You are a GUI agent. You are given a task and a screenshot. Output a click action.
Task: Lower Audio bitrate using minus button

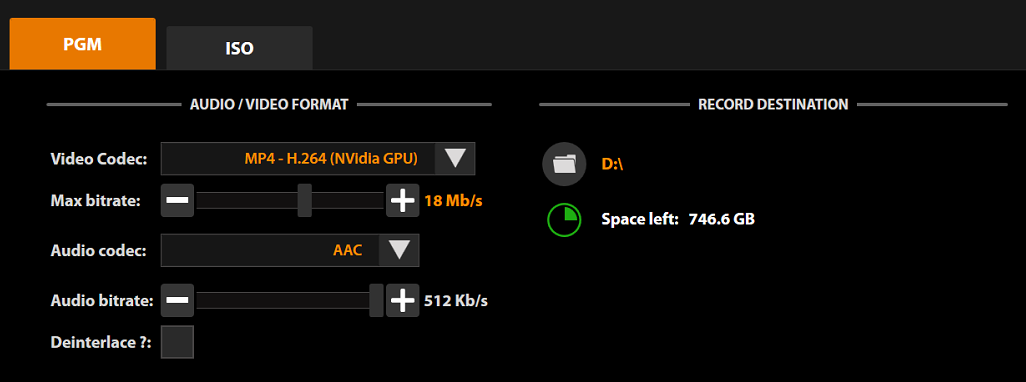(177, 300)
